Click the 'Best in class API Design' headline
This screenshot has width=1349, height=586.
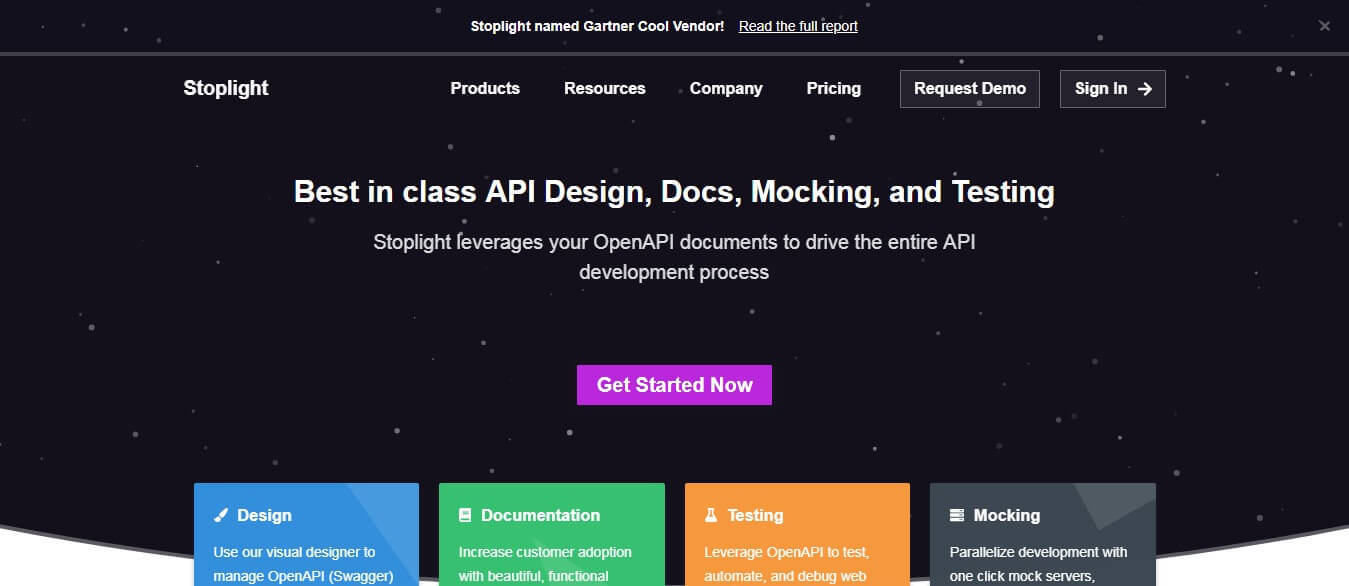point(674,191)
